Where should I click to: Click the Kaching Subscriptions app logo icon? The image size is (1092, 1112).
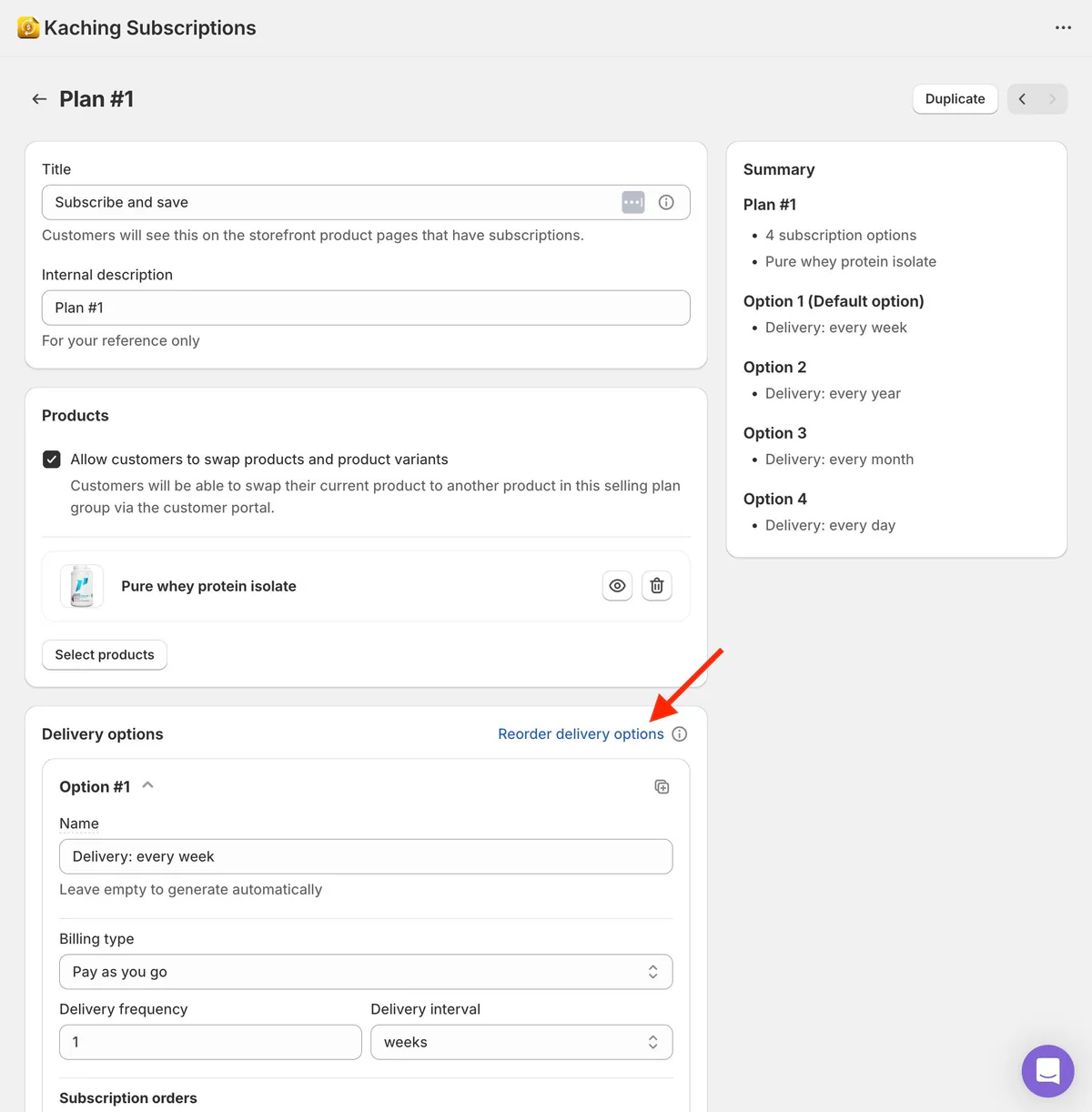(28, 28)
